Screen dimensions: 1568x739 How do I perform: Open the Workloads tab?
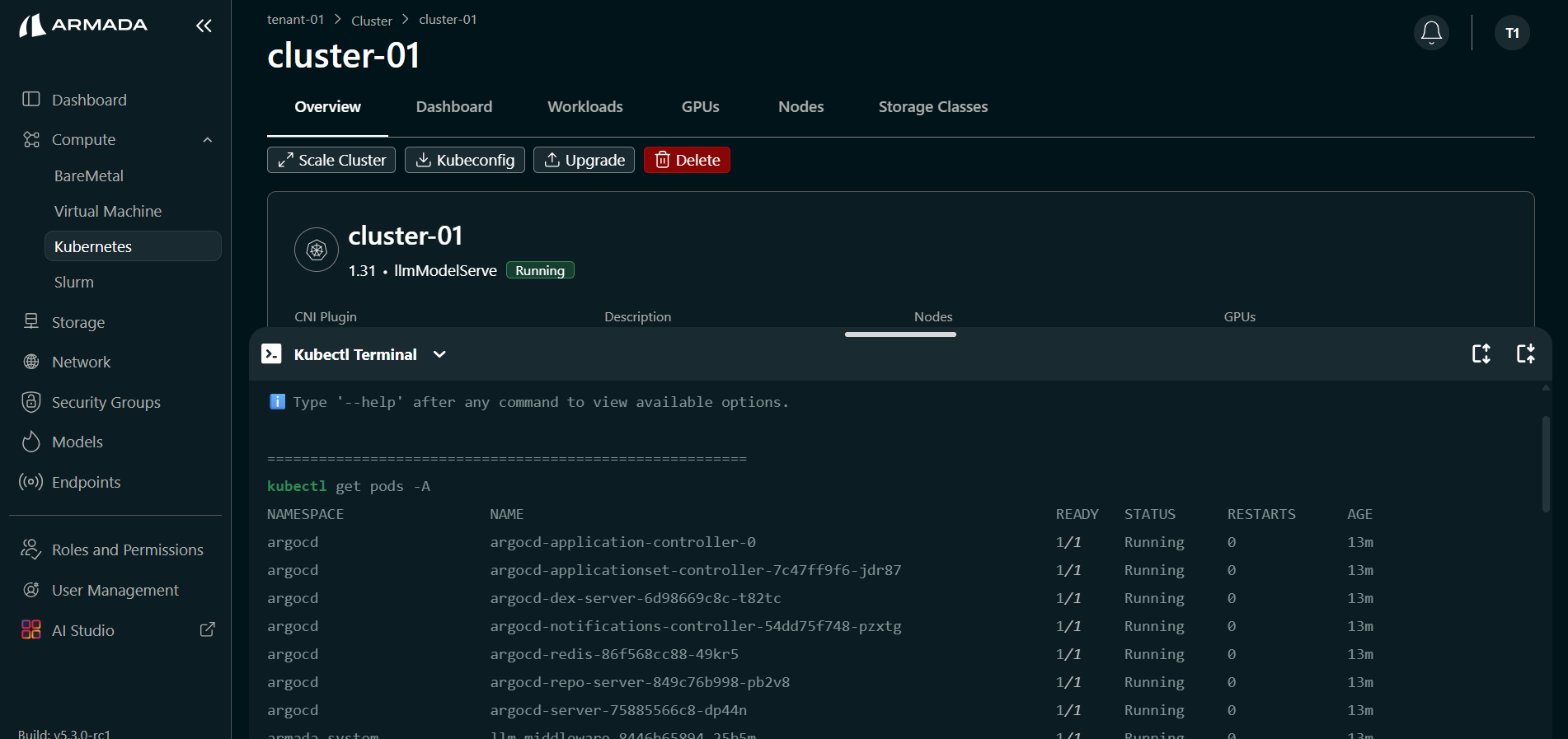(x=585, y=107)
